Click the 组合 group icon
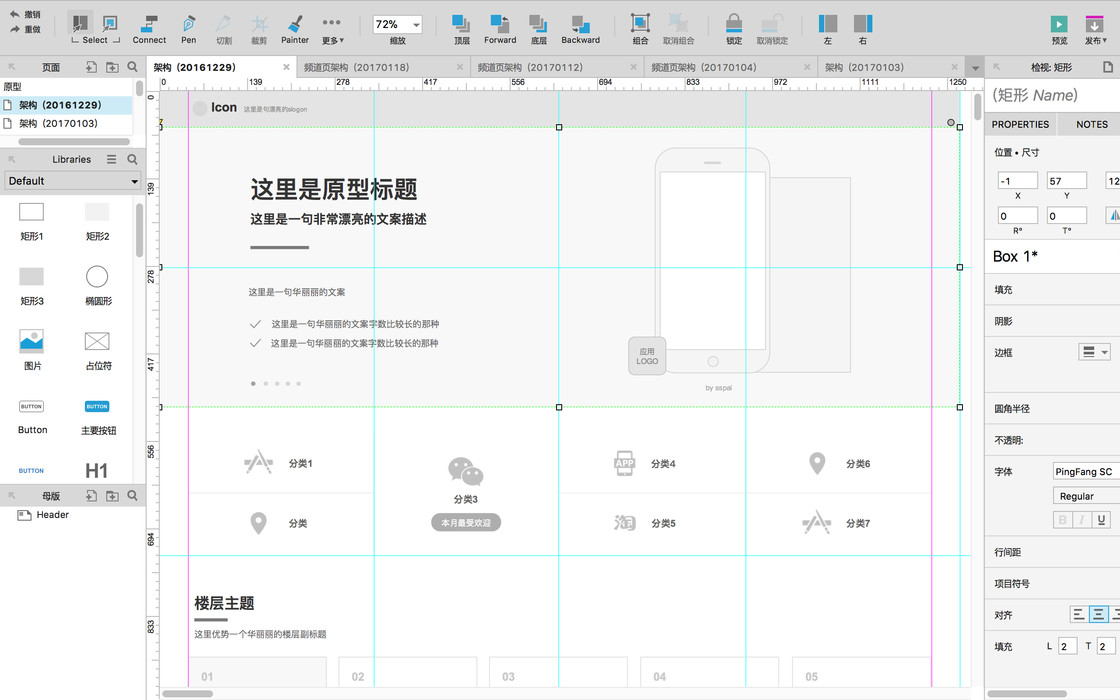This screenshot has width=1120, height=700. pyautogui.click(x=640, y=29)
